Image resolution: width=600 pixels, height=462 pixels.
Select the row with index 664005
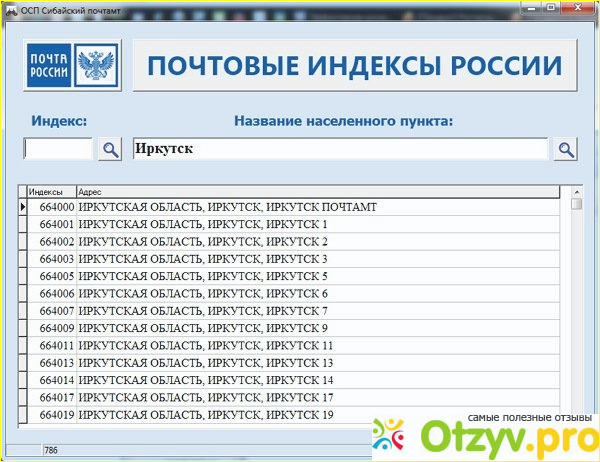pyautogui.click(x=57, y=276)
